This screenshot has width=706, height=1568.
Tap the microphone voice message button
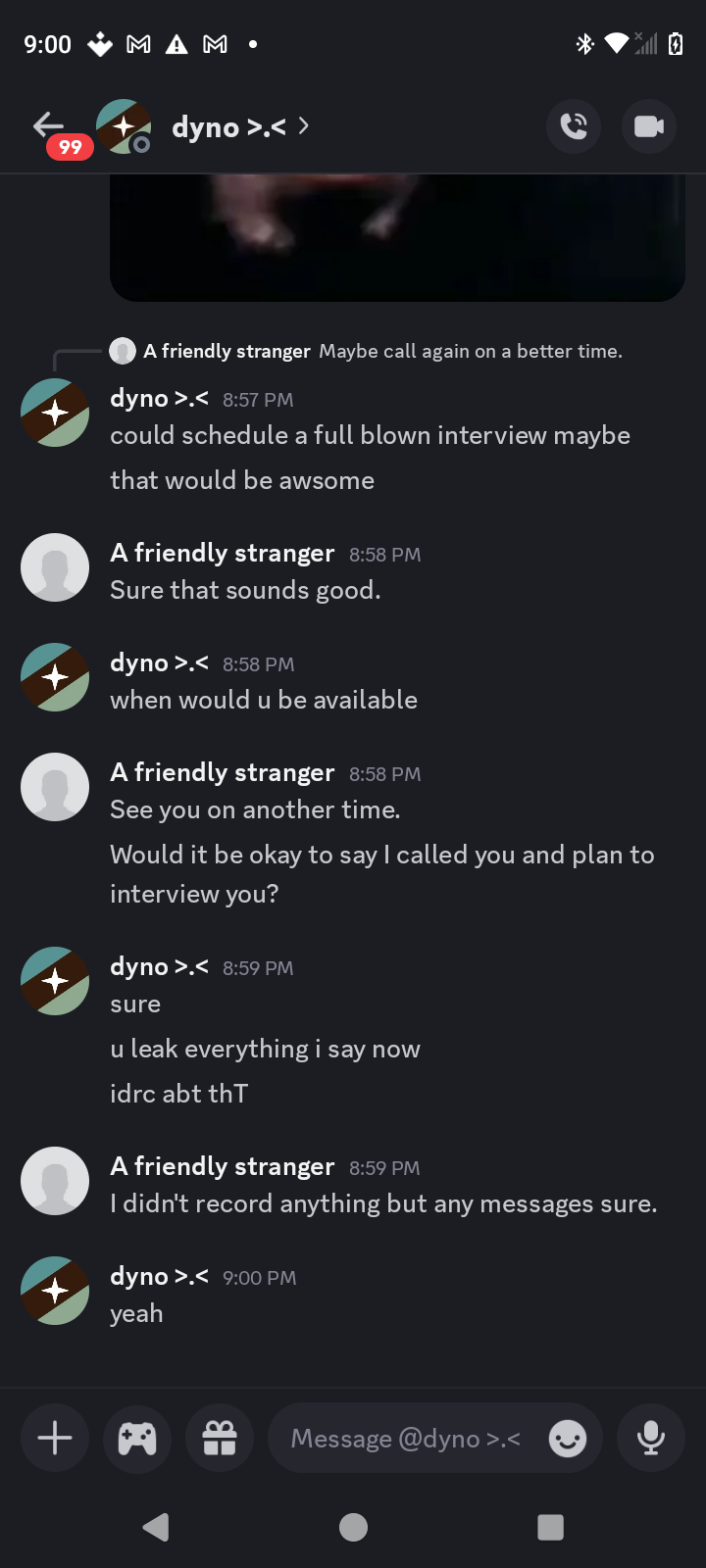click(x=650, y=1438)
